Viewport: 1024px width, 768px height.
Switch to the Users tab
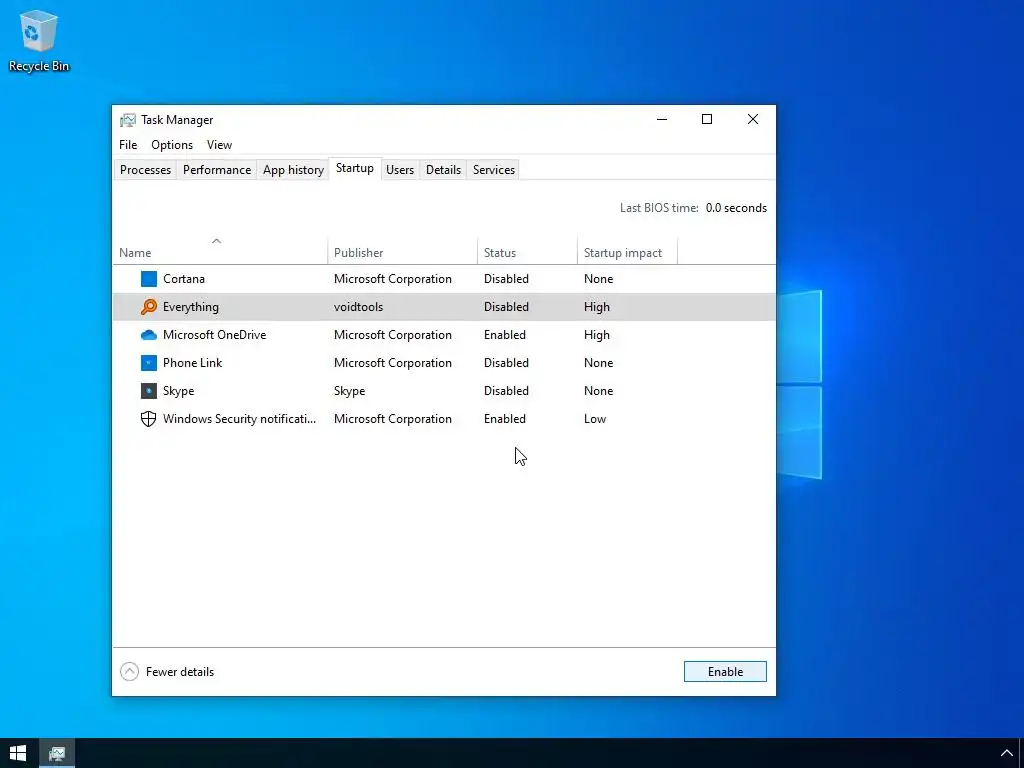point(400,170)
